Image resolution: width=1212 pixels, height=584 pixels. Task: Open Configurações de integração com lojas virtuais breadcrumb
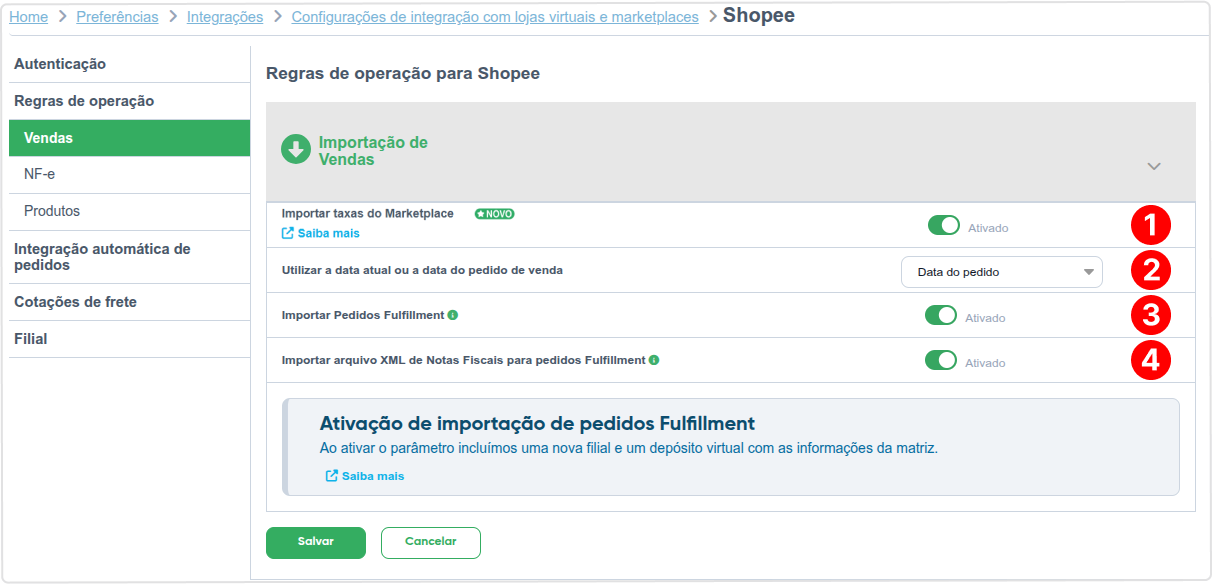495,17
